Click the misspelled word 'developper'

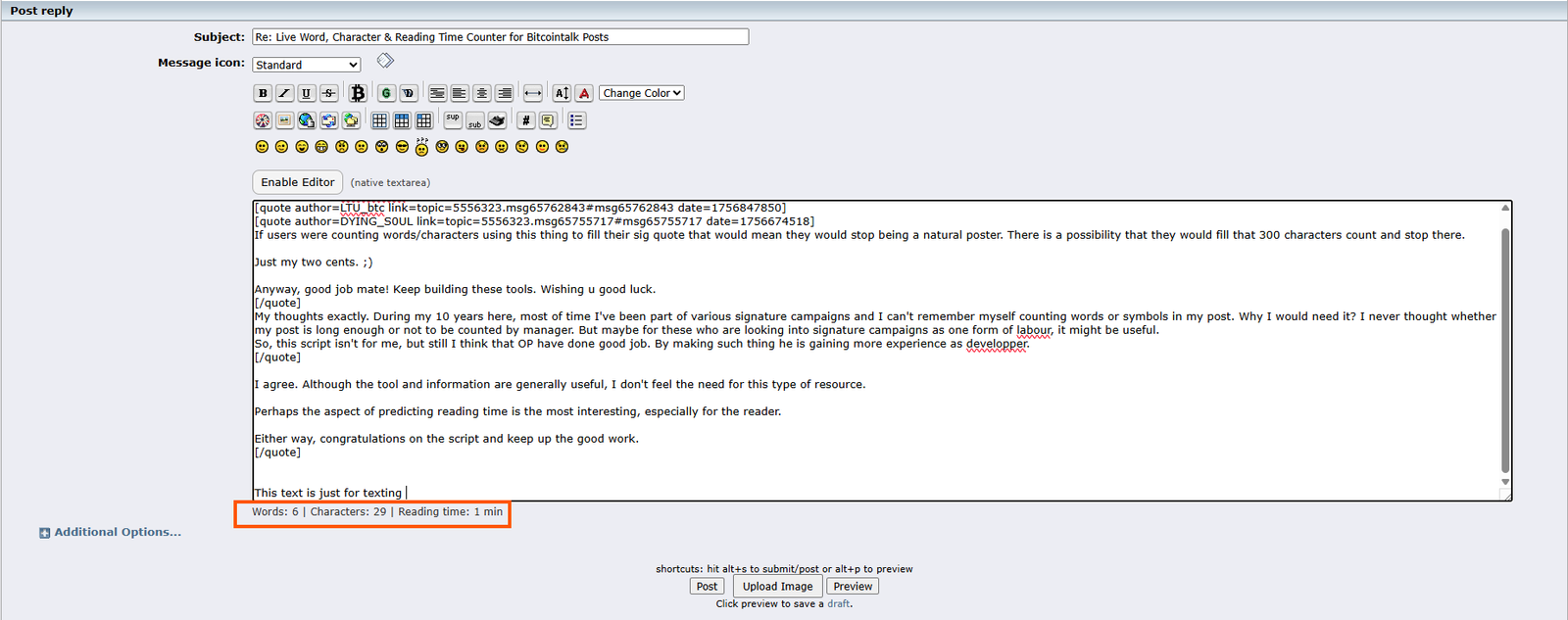pyautogui.click(x=998, y=344)
